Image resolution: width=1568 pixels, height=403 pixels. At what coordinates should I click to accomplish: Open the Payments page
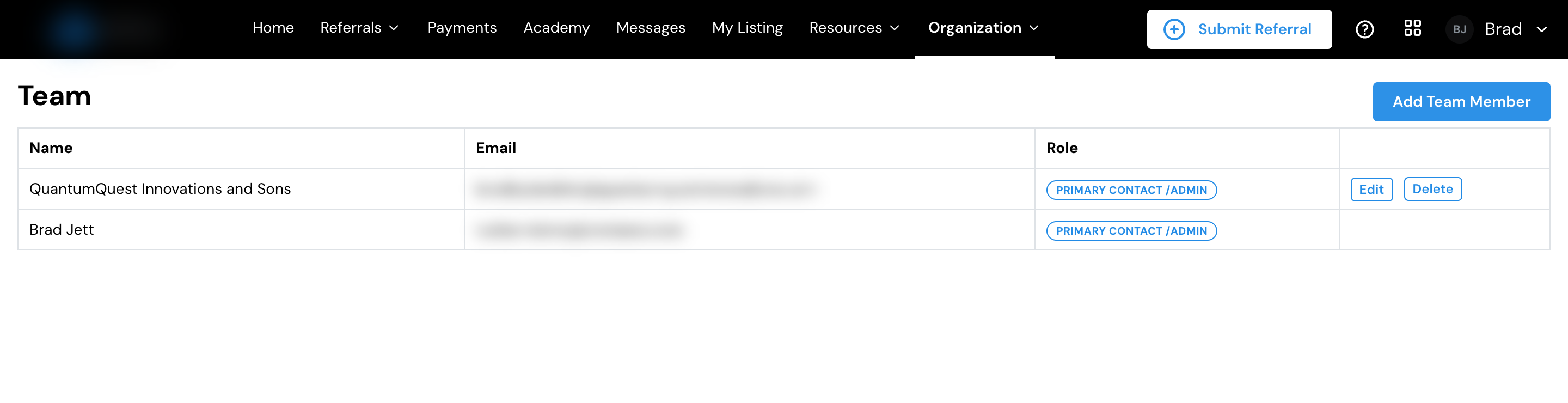coord(462,28)
